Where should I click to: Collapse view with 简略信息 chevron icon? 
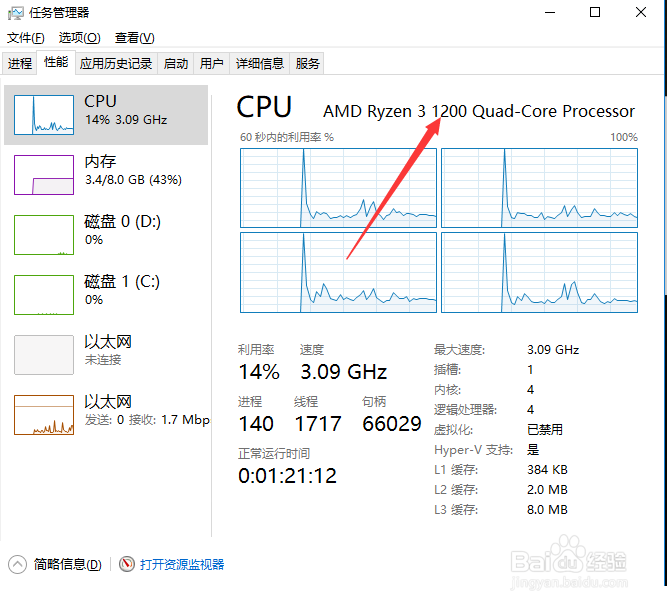tap(17, 564)
